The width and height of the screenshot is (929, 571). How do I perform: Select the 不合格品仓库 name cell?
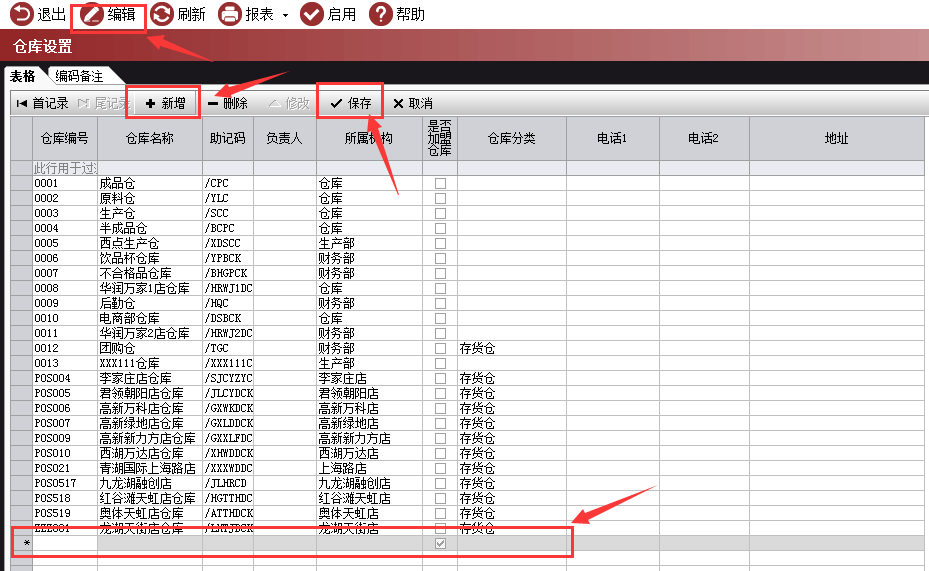pos(150,274)
